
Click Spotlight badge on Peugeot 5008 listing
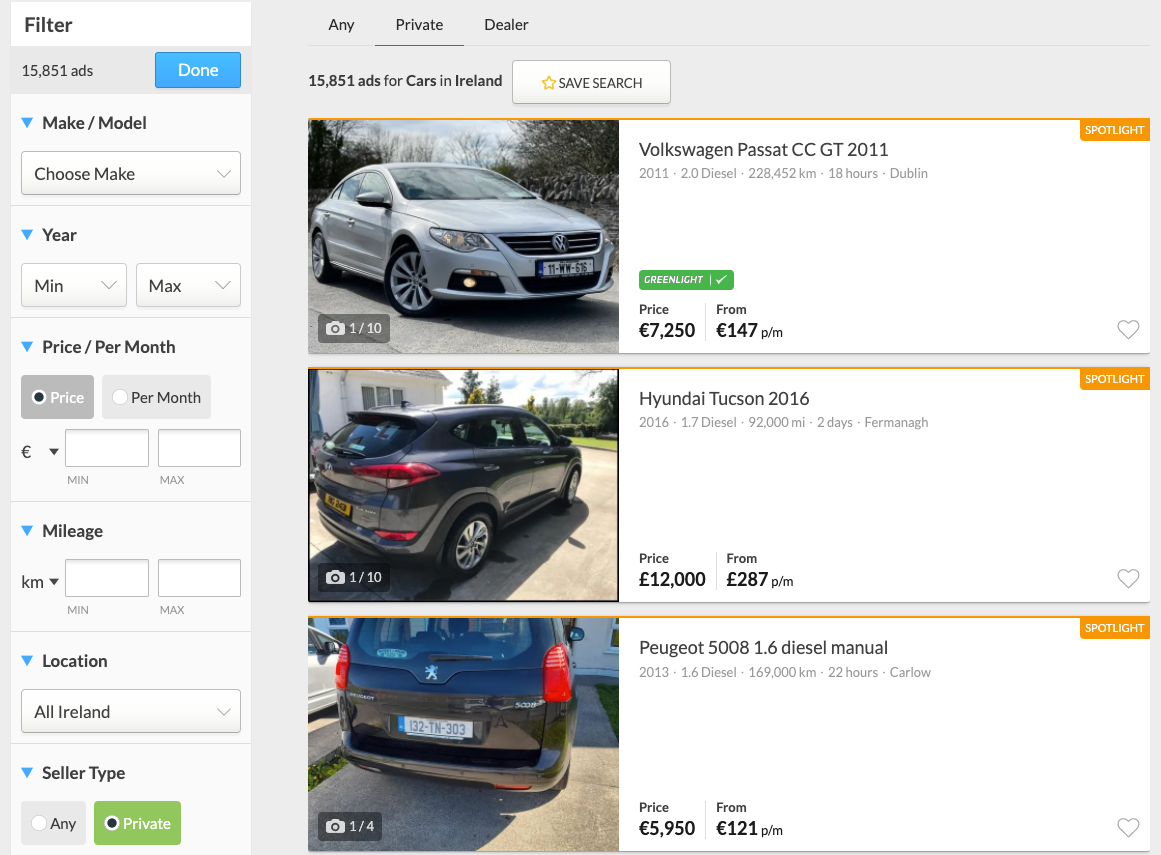tap(1114, 628)
